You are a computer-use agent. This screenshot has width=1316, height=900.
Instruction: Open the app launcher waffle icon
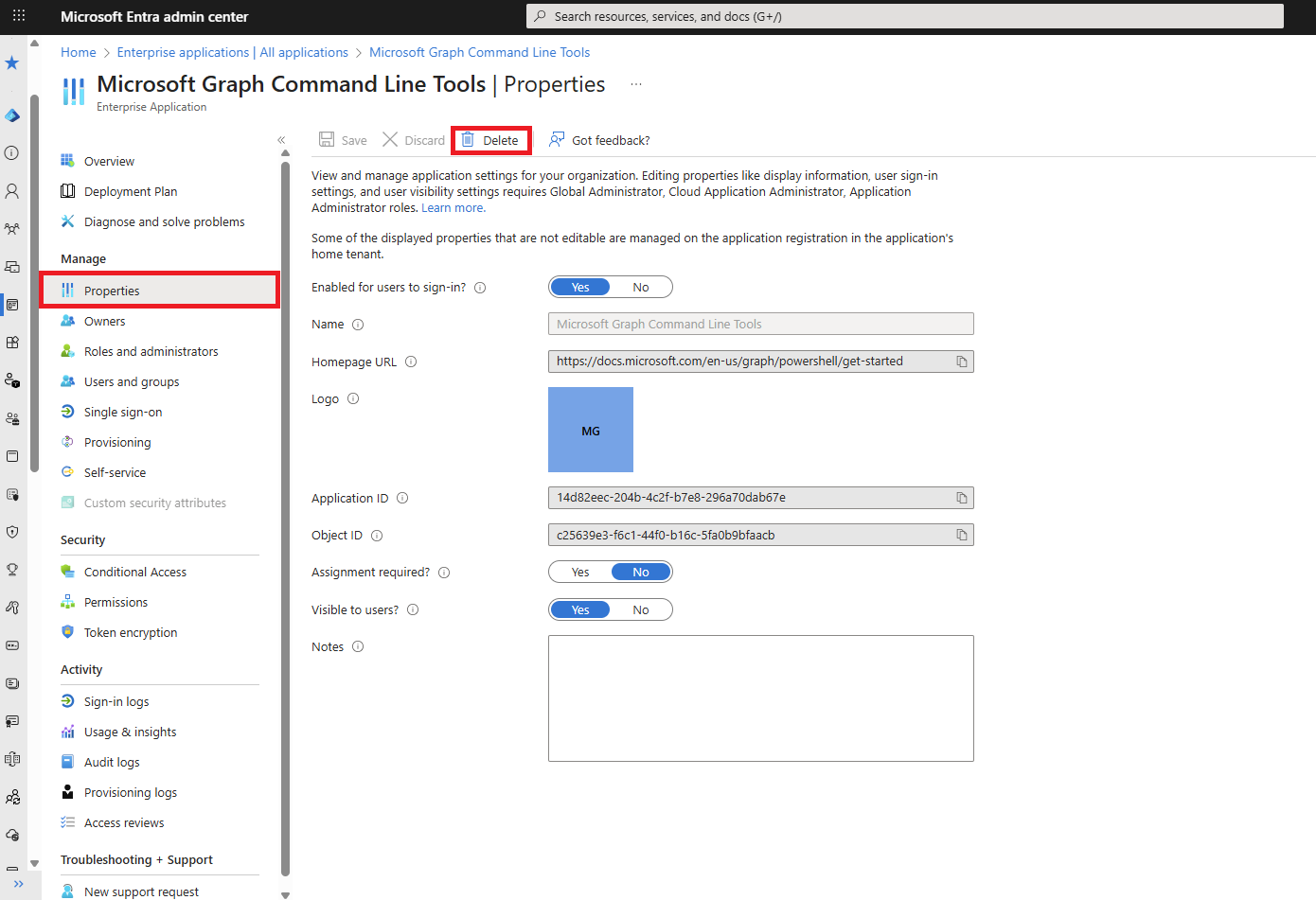[x=19, y=16]
